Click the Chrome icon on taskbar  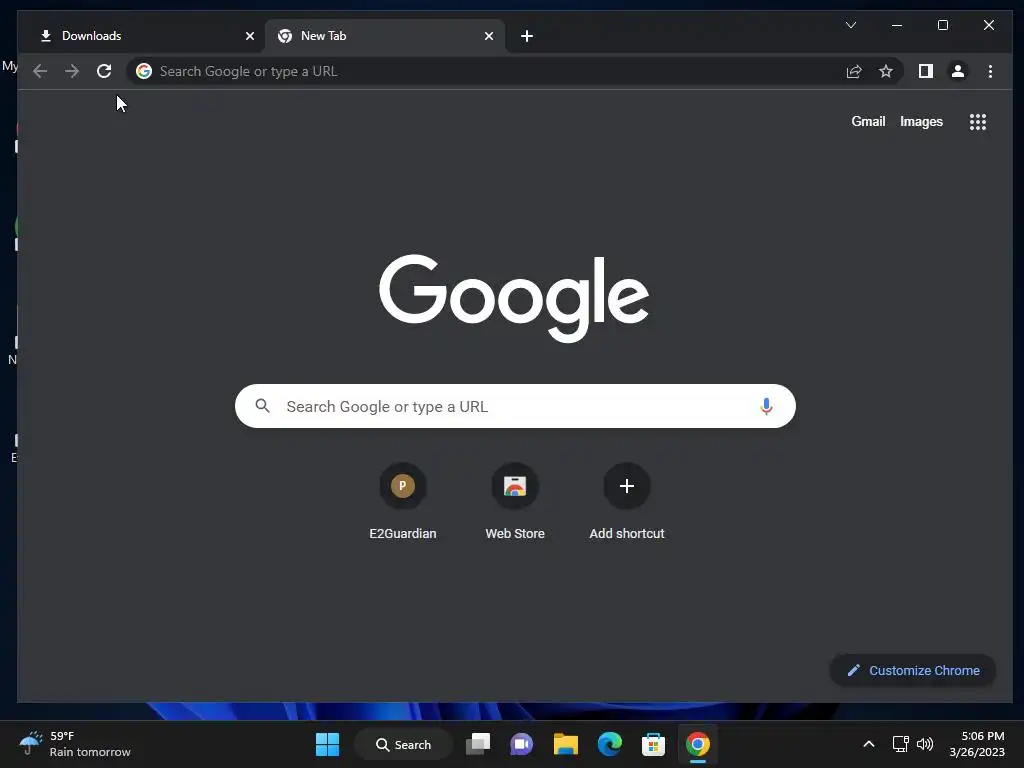coord(697,744)
